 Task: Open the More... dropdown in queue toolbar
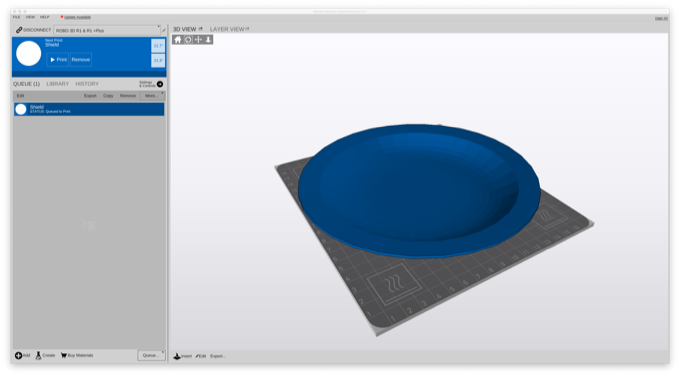(152, 96)
